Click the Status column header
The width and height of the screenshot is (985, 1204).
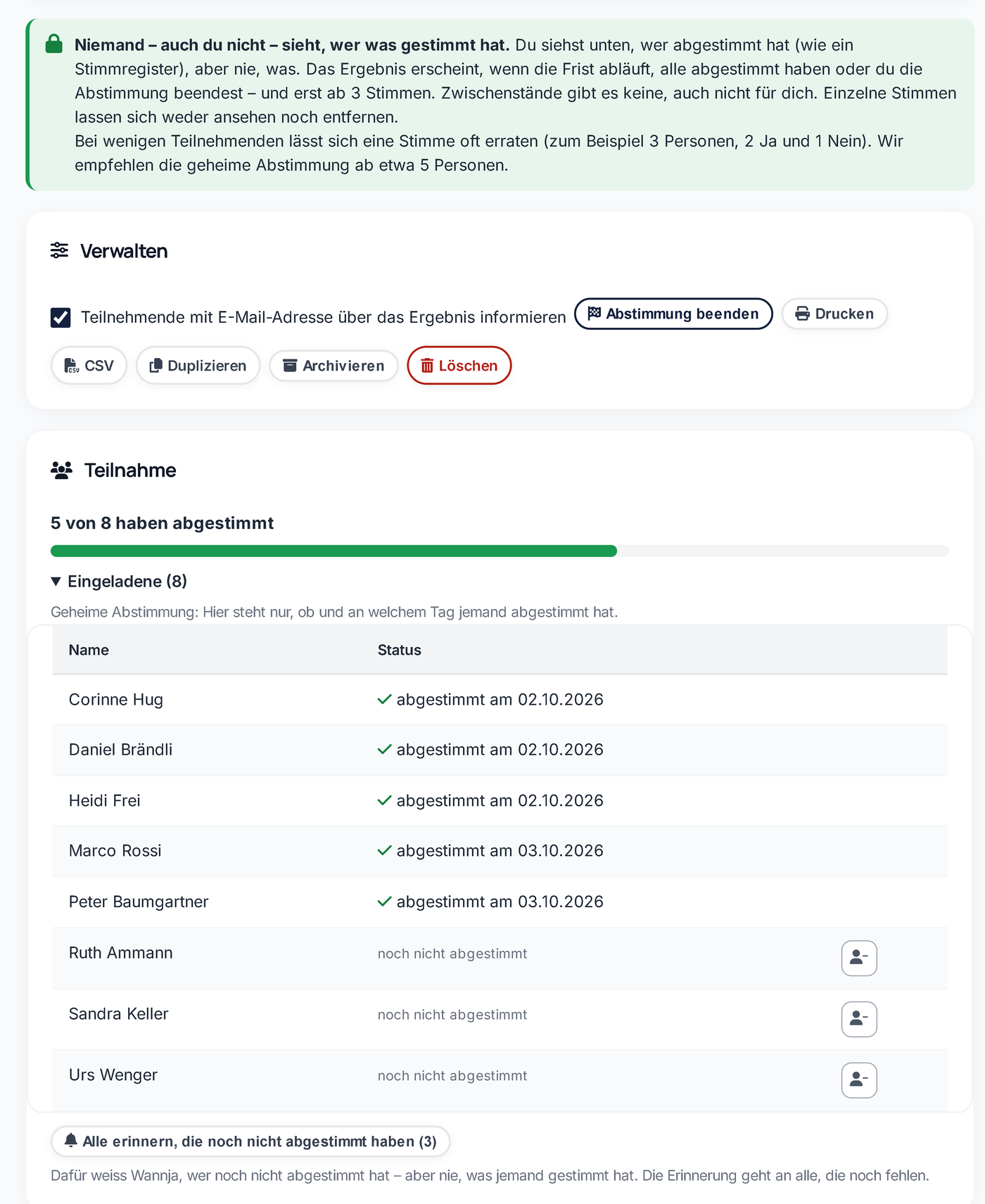click(399, 650)
